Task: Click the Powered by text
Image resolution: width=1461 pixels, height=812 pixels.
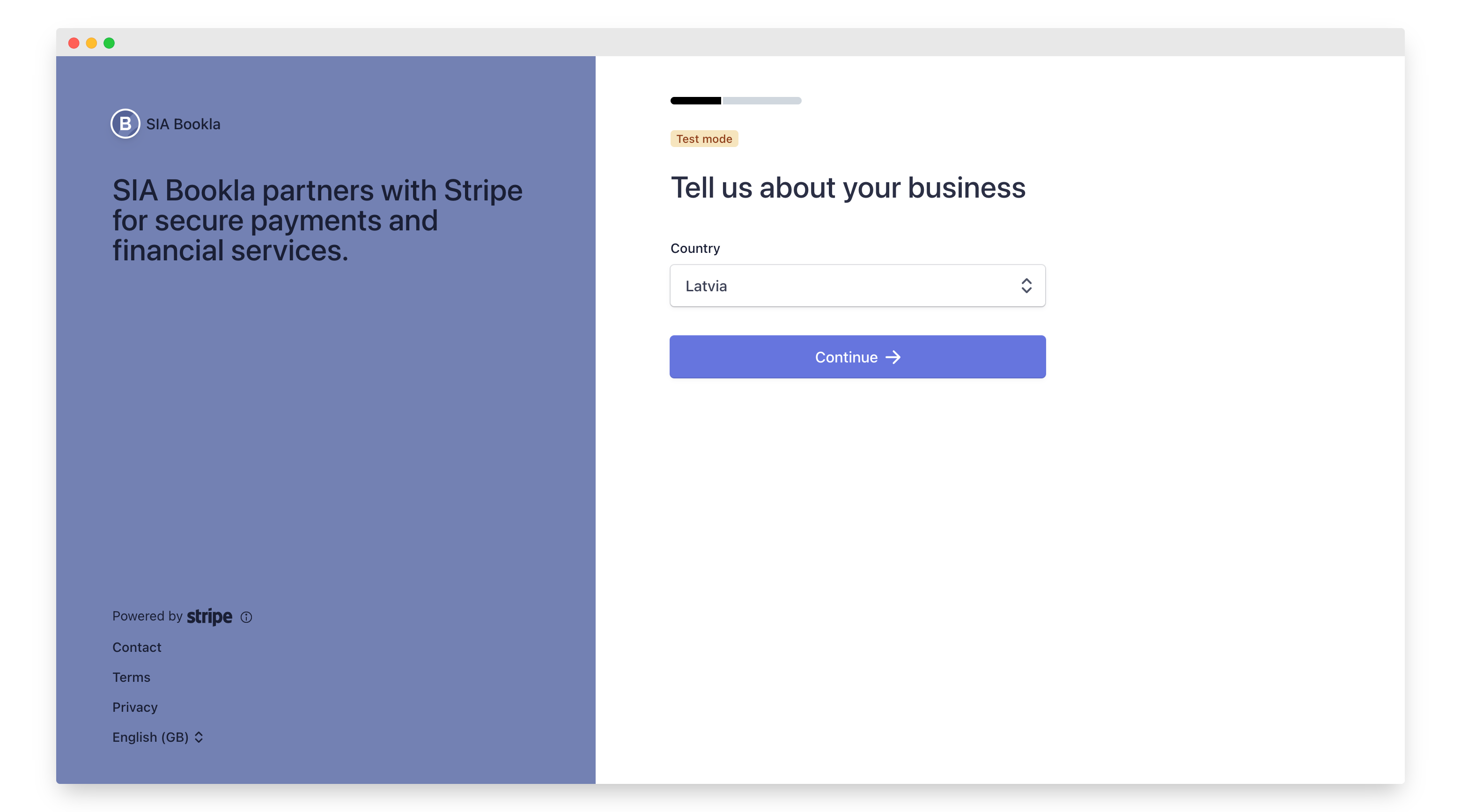Action: coord(147,616)
